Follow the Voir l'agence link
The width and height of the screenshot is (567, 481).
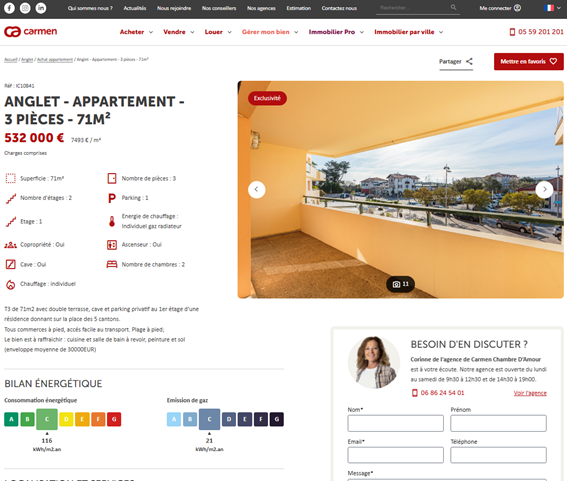coord(530,393)
